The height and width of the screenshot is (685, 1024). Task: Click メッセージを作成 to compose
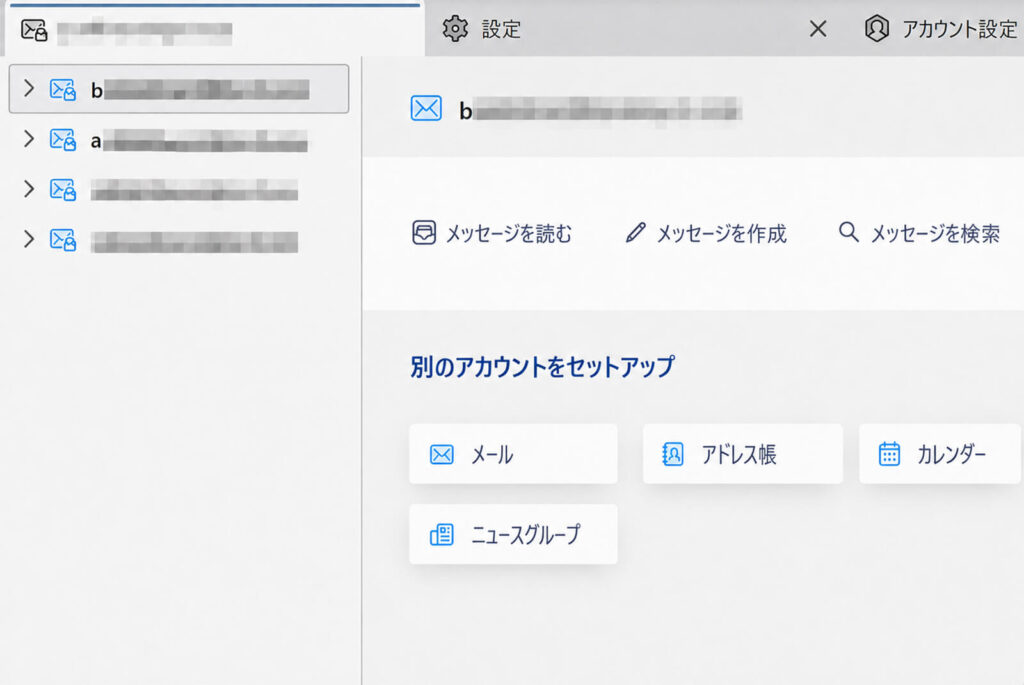pos(706,233)
